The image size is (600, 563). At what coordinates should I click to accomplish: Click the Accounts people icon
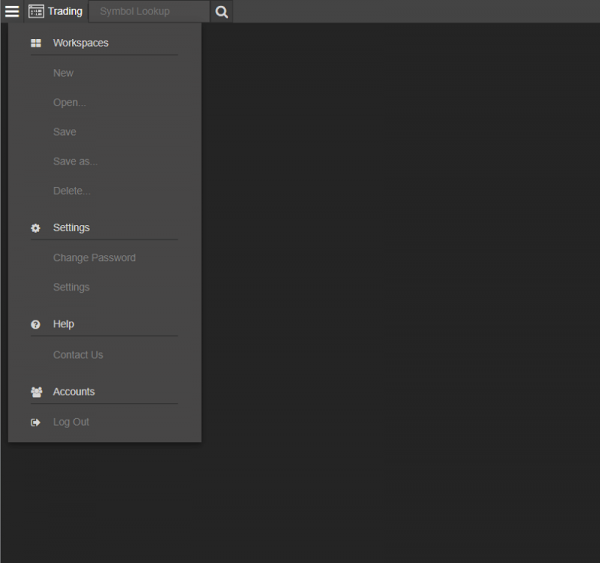[36, 392]
